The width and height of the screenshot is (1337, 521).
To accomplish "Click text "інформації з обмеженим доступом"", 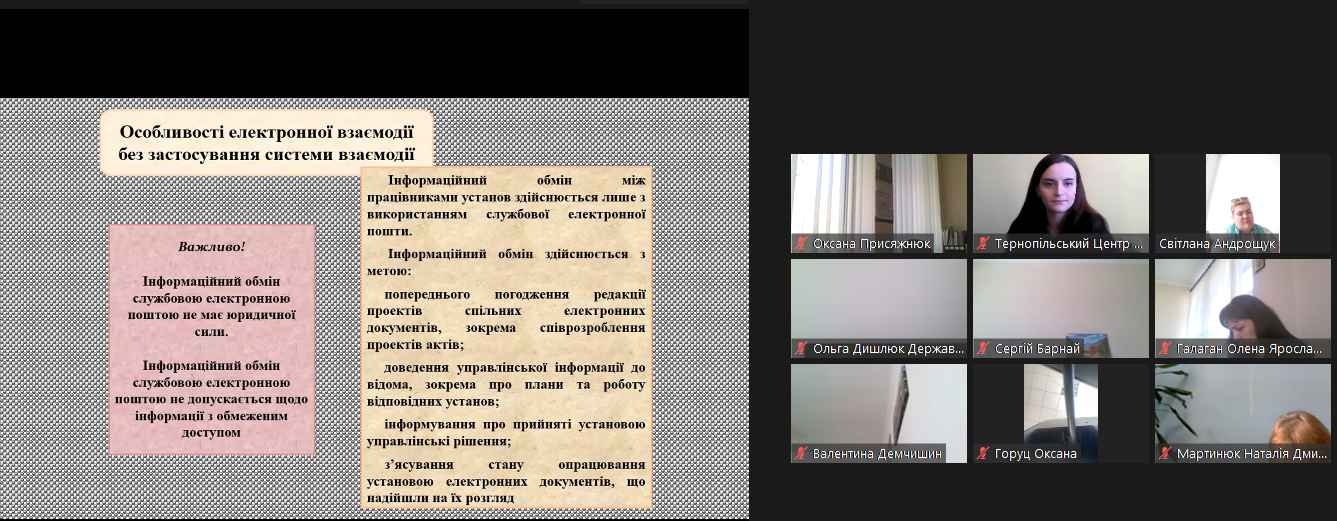I will [212, 424].
